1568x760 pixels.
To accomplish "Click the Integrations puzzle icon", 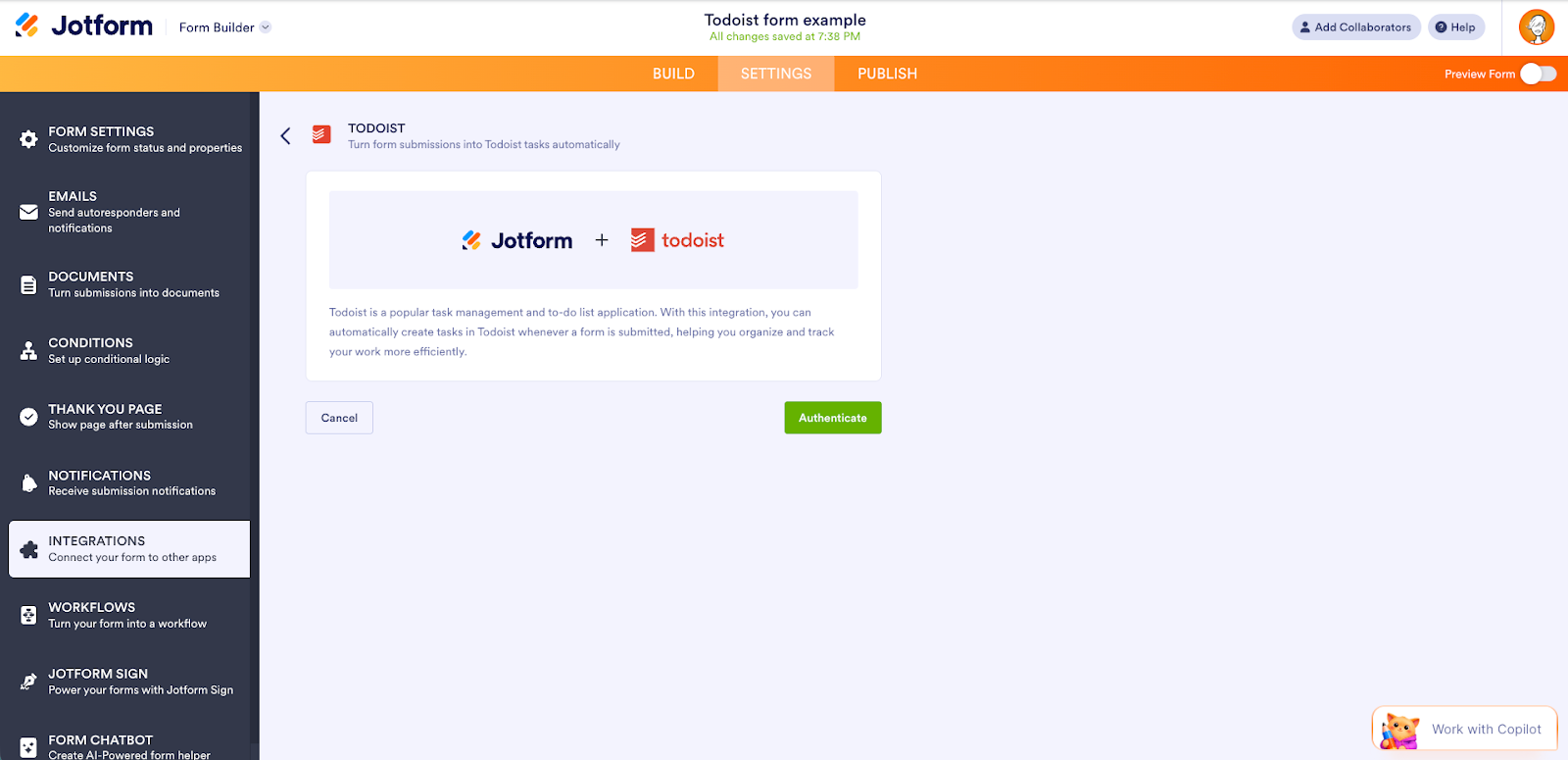I will click(x=29, y=549).
